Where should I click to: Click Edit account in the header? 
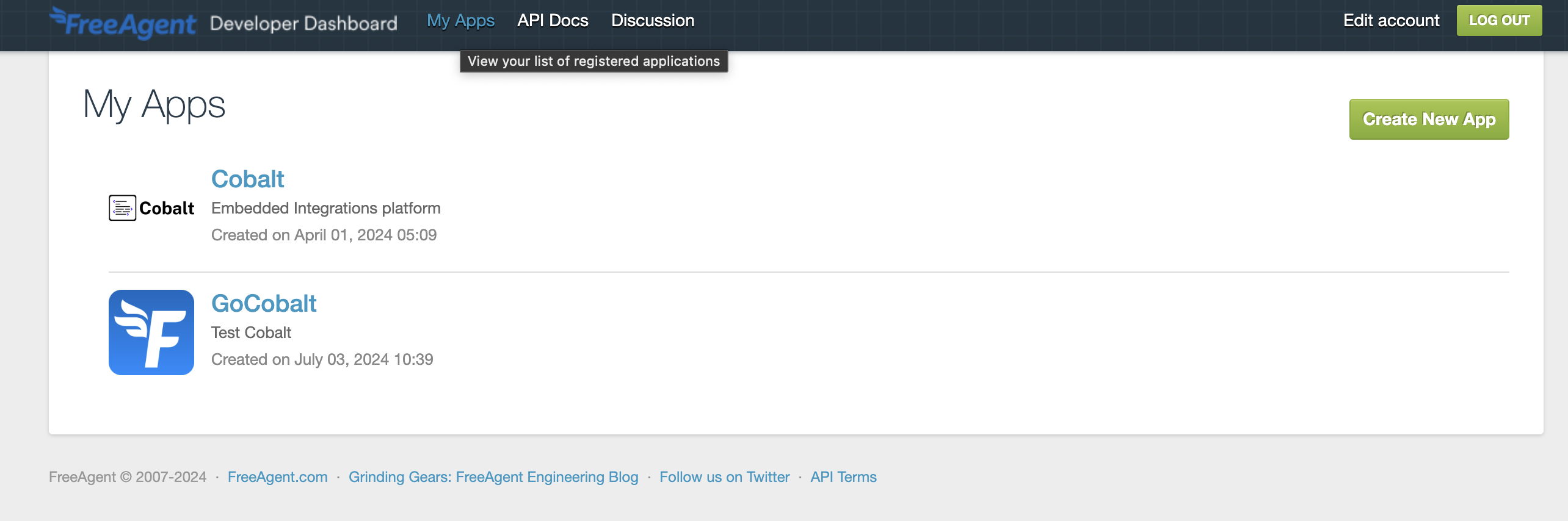(x=1391, y=21)
